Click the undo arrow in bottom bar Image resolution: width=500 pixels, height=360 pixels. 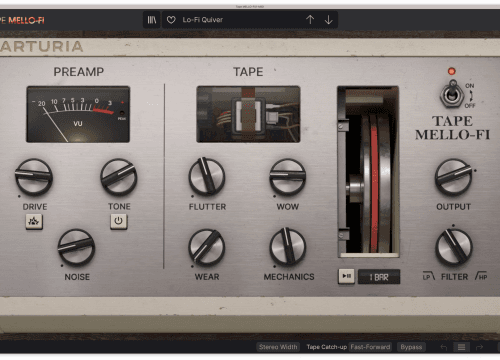point(444,347)
